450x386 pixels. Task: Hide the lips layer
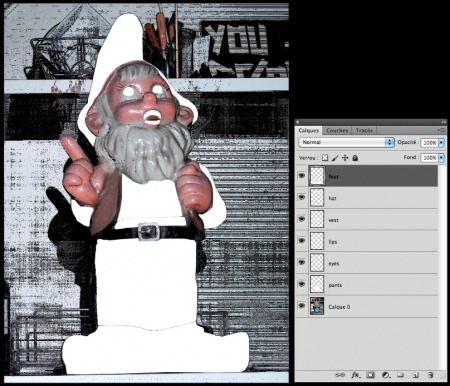[302, 241]
